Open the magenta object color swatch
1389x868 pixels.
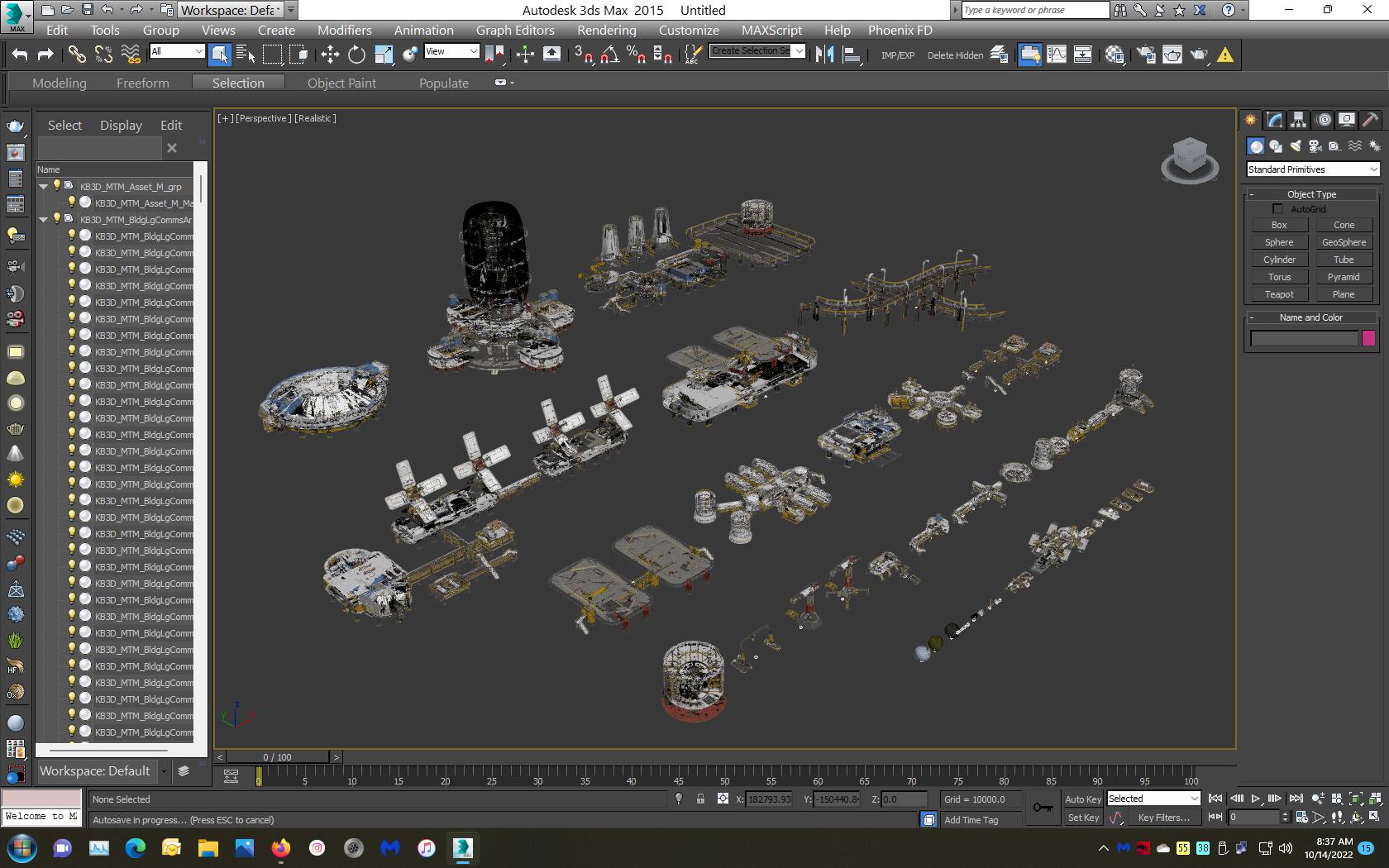pos(1368,338)
